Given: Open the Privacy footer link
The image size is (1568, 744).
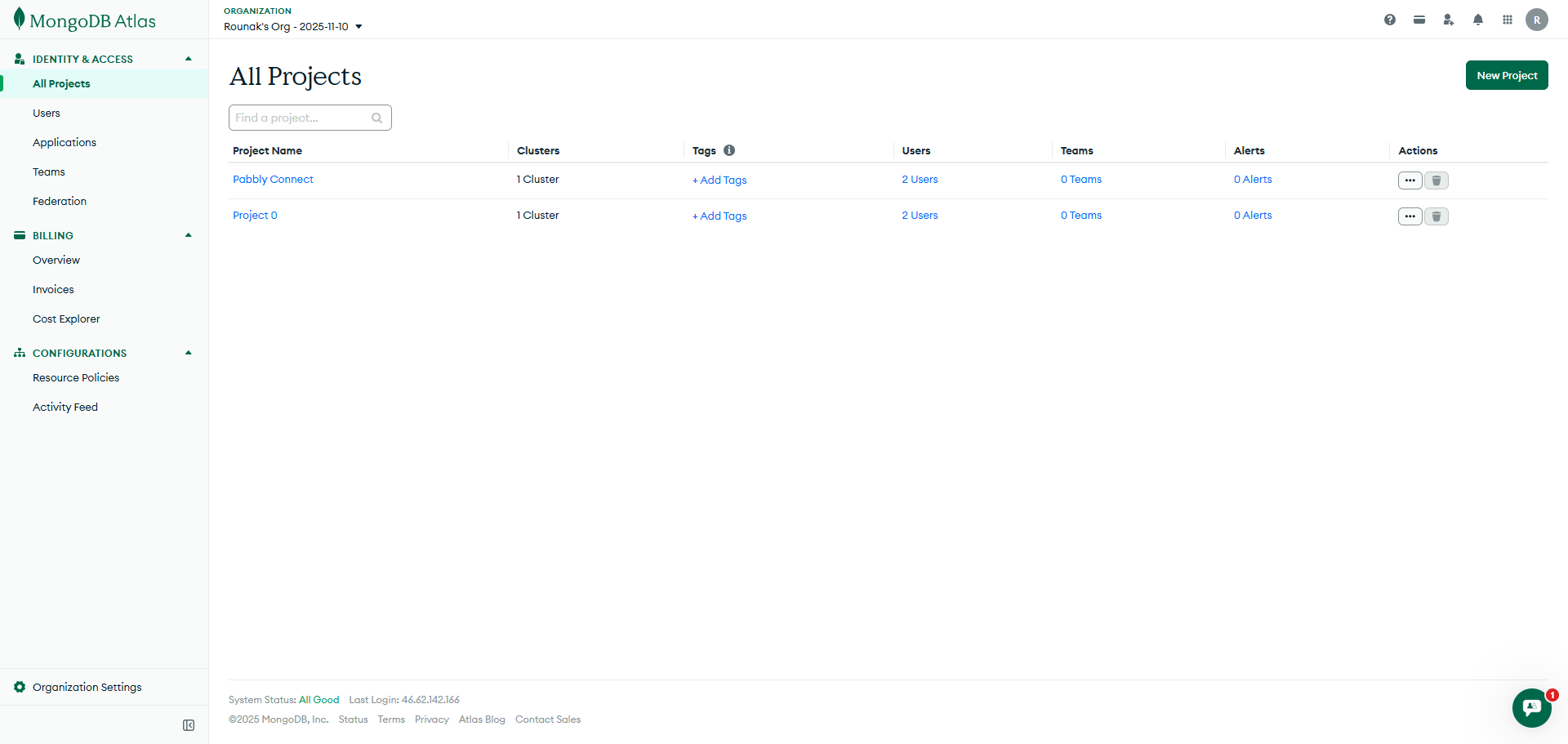Looking at the screenshot, I should point(432,719).
